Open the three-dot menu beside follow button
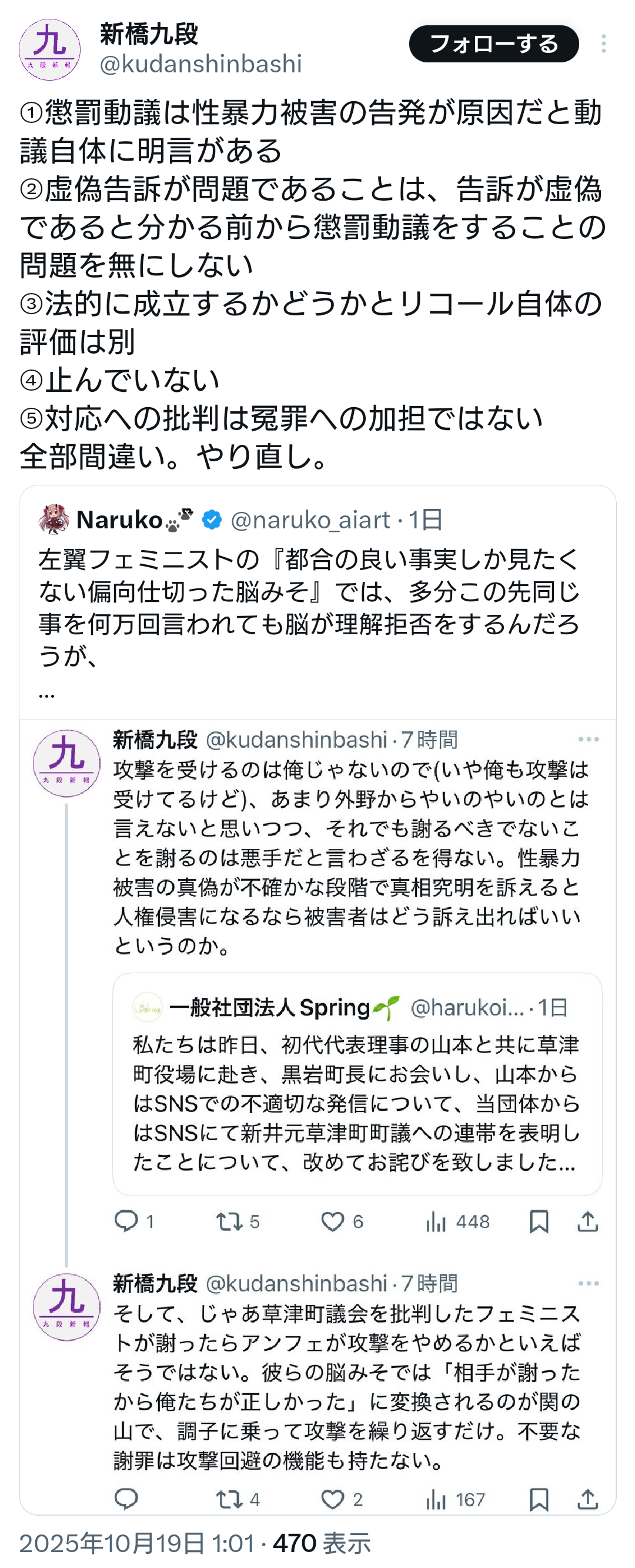 coord(603,44)
